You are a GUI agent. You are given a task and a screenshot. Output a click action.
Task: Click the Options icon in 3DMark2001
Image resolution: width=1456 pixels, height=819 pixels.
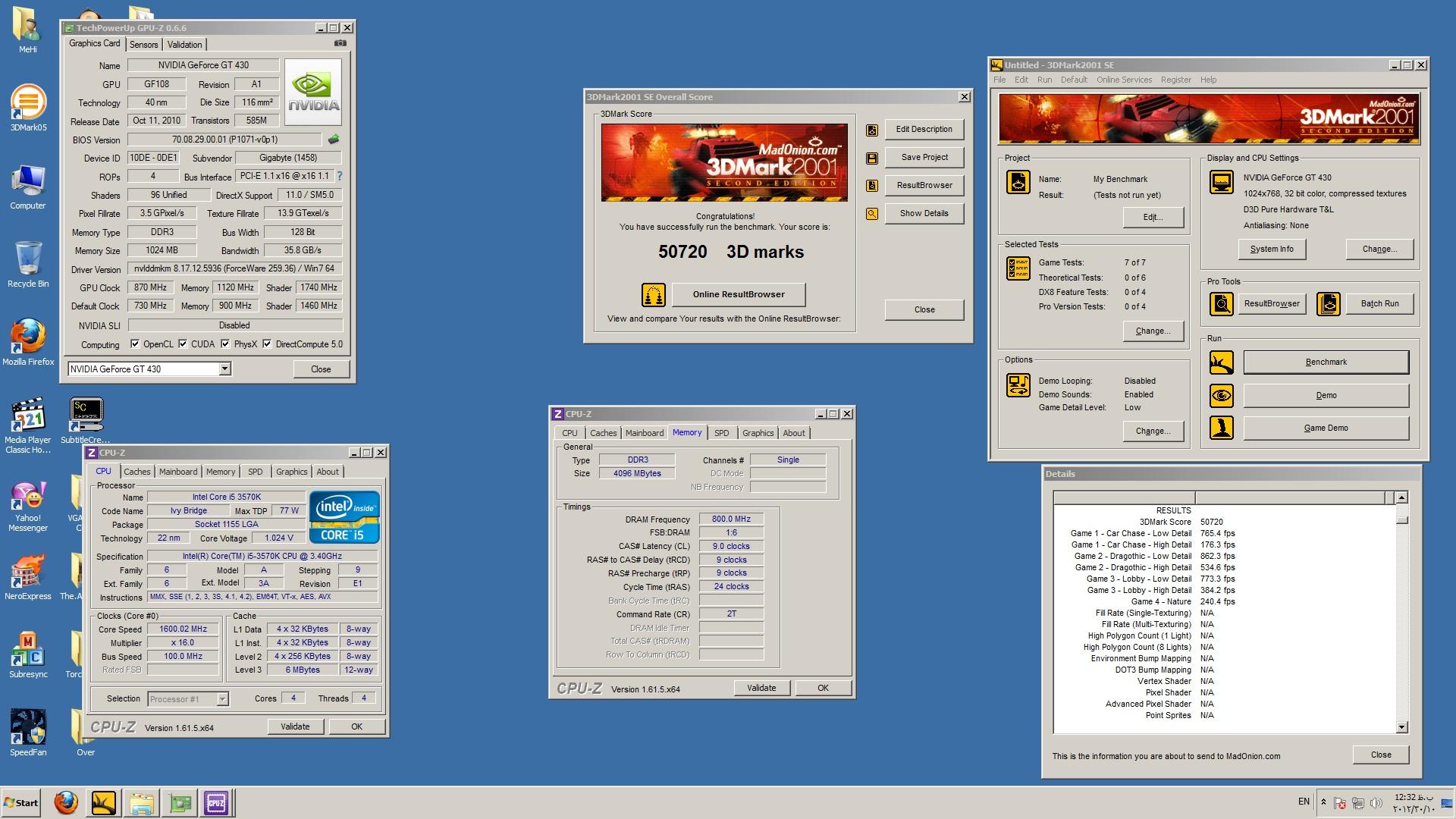point(1018,385)
